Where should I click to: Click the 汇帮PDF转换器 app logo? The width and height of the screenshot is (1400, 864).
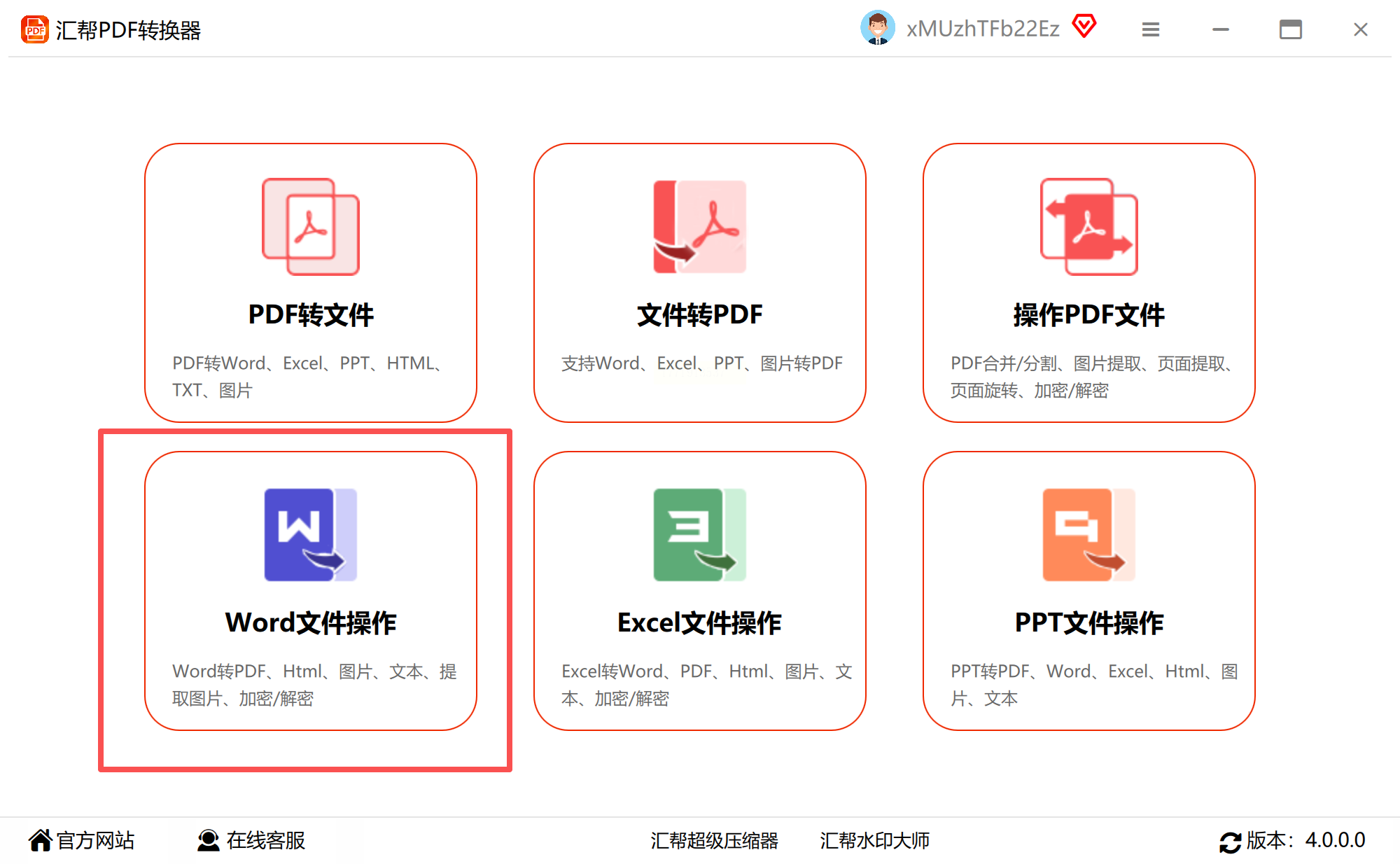click(x=34, y=29)
